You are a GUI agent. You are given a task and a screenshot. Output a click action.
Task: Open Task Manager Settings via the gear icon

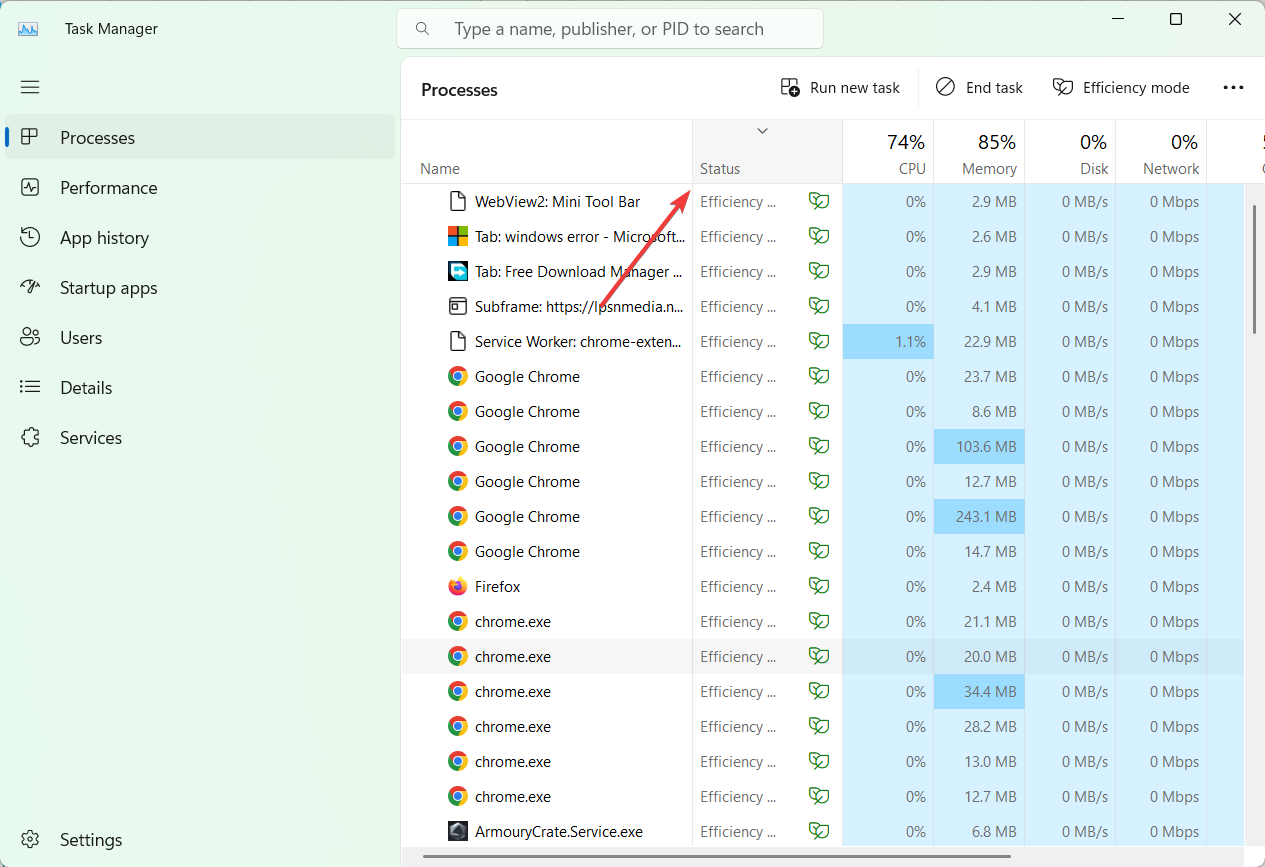(30, 839)
